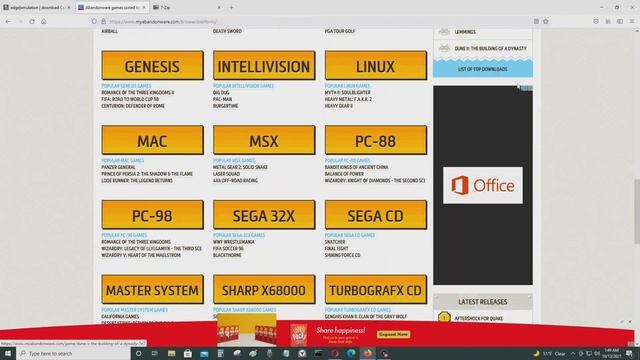The width and height of the screenshot is (640, 360).
Task: Open Prince of Persia 2 game link
Action: [x=147, y=174]
